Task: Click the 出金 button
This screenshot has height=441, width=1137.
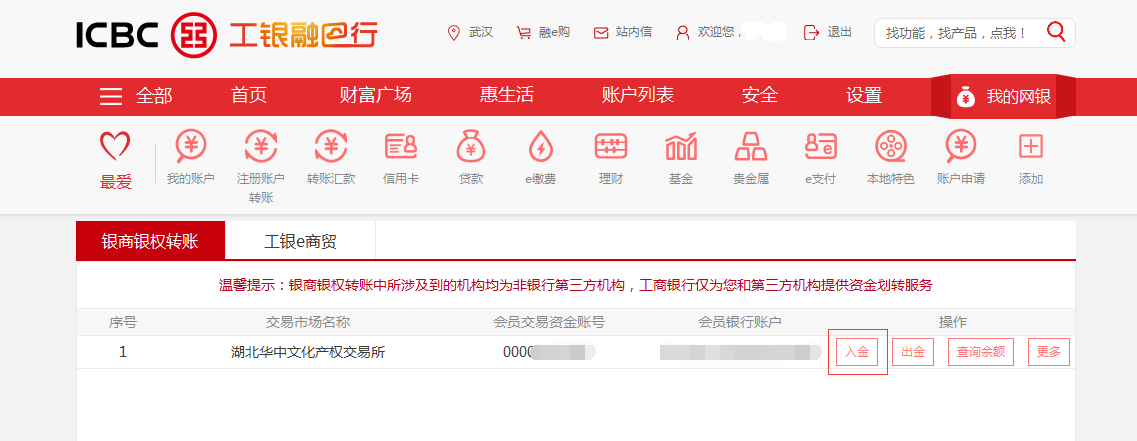Action: pos(912,353)
